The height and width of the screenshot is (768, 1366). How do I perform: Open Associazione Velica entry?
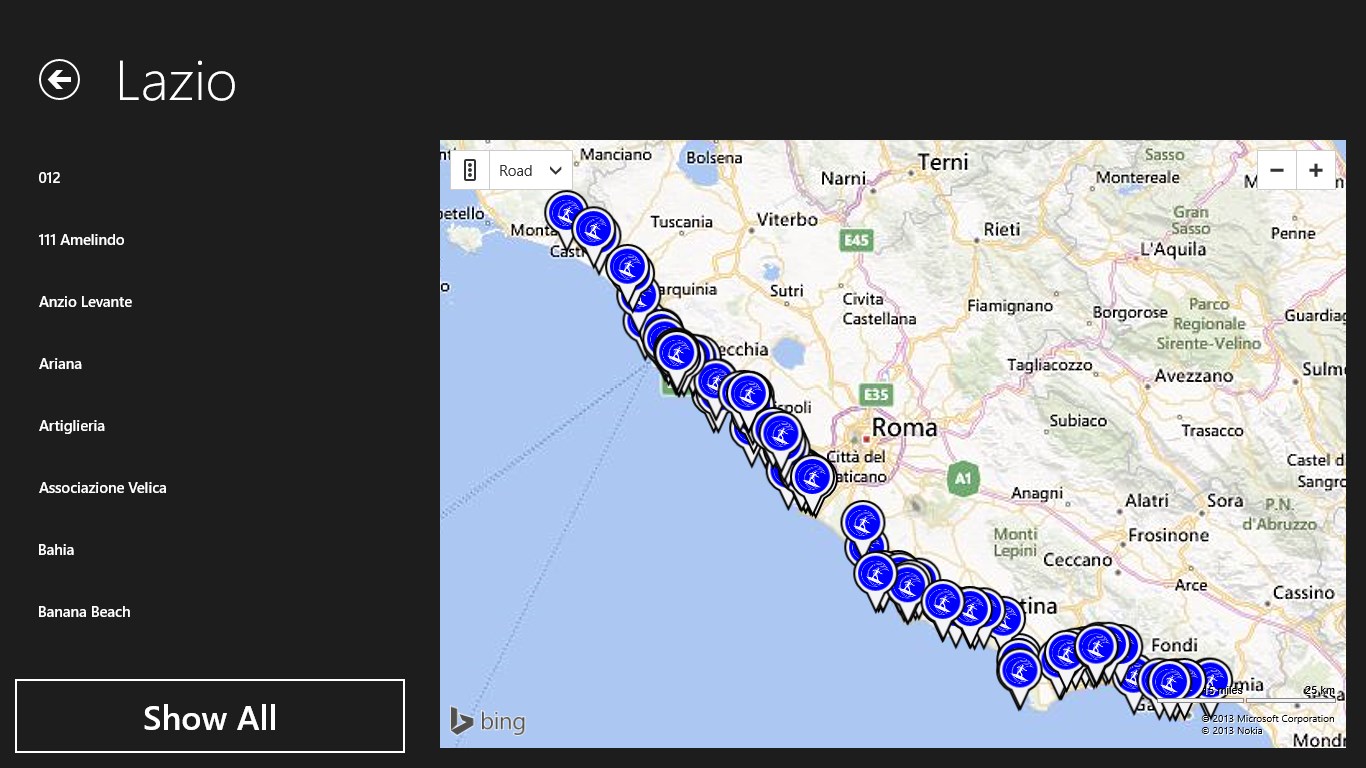(x=103, y=488)
